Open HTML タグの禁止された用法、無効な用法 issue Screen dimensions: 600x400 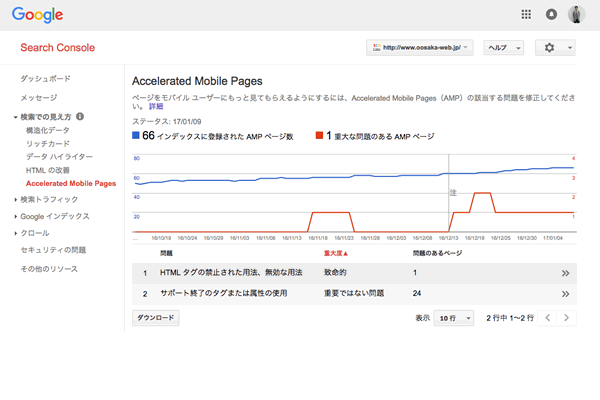[x=231, y=273]
